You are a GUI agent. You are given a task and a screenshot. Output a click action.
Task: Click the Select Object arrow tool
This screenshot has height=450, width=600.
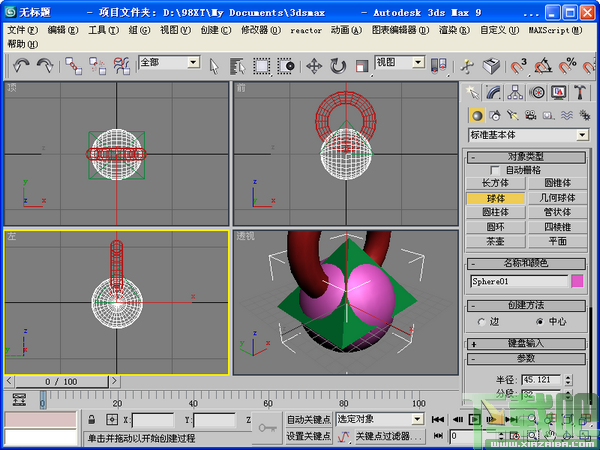pyautogui.click(x=214, y=65)
